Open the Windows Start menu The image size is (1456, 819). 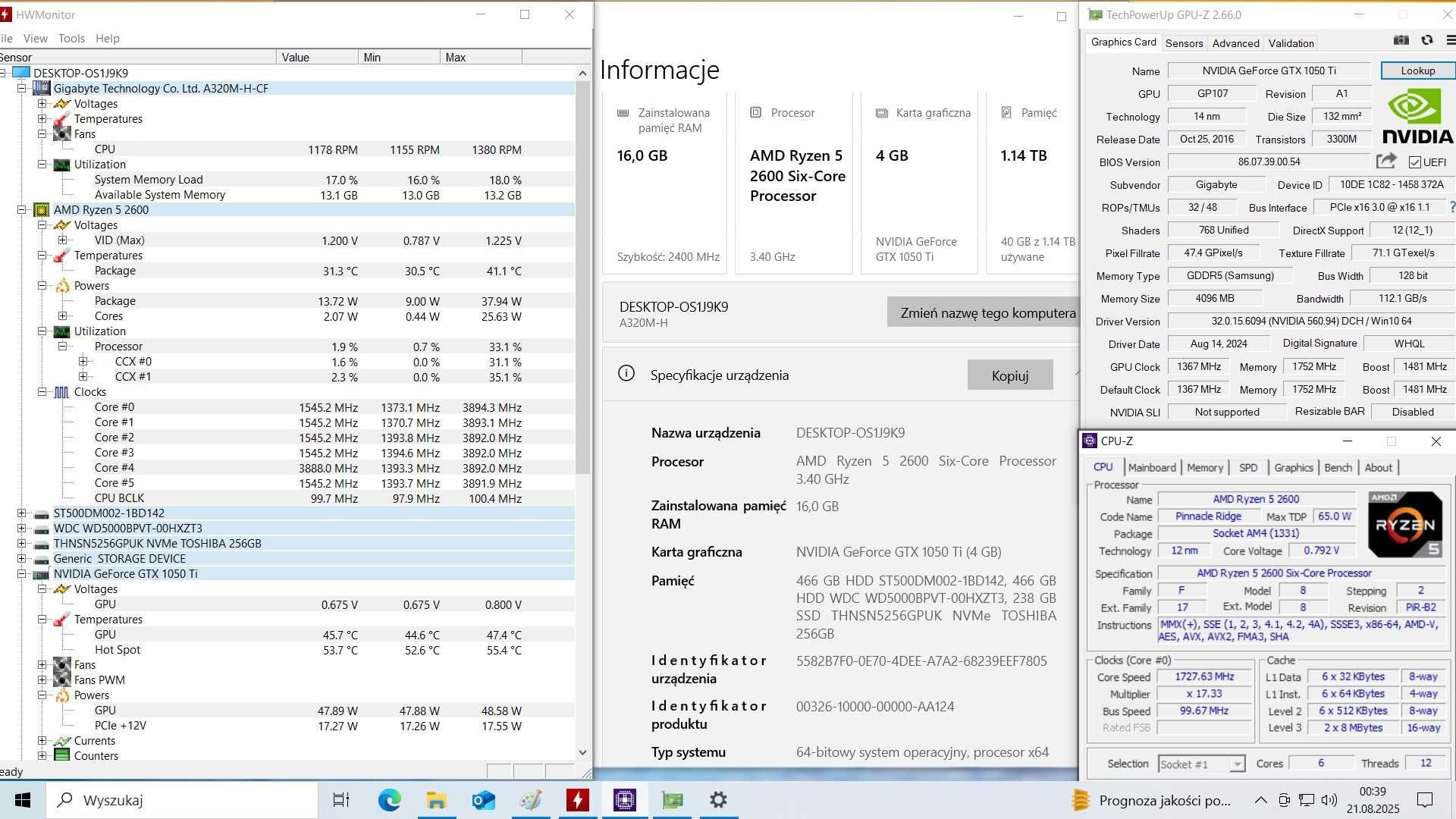click(x=23, y=800)
